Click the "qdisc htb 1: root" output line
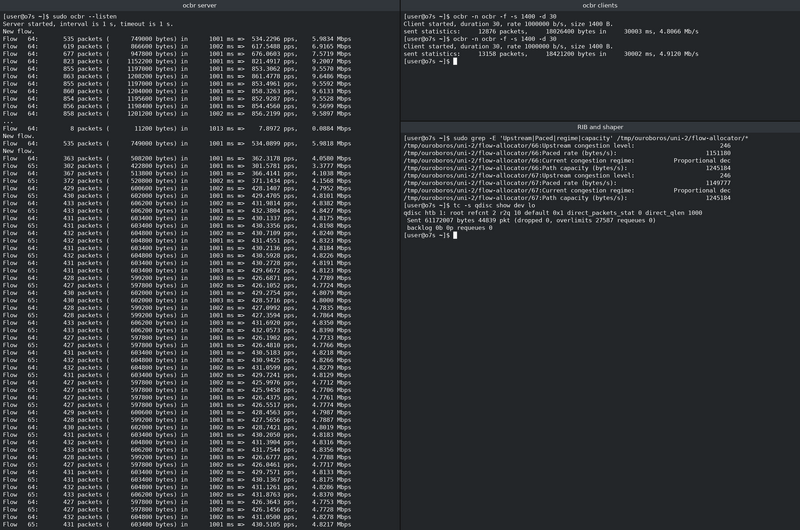 (x=553, y=213)
